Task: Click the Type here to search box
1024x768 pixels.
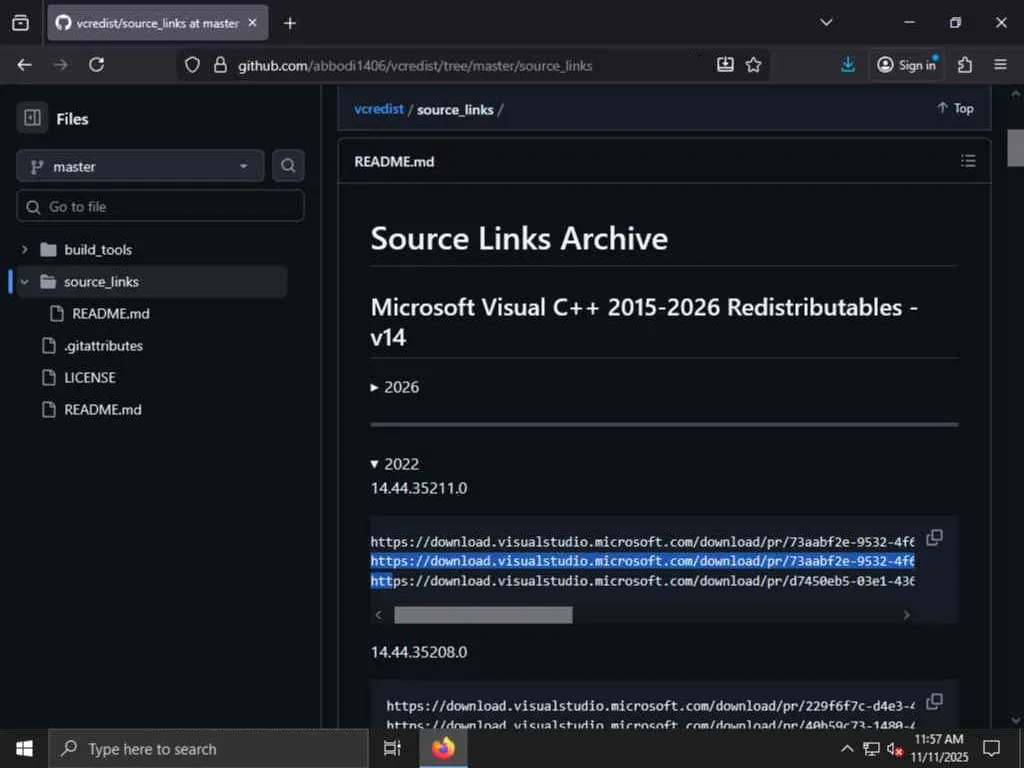Action: 209,748
